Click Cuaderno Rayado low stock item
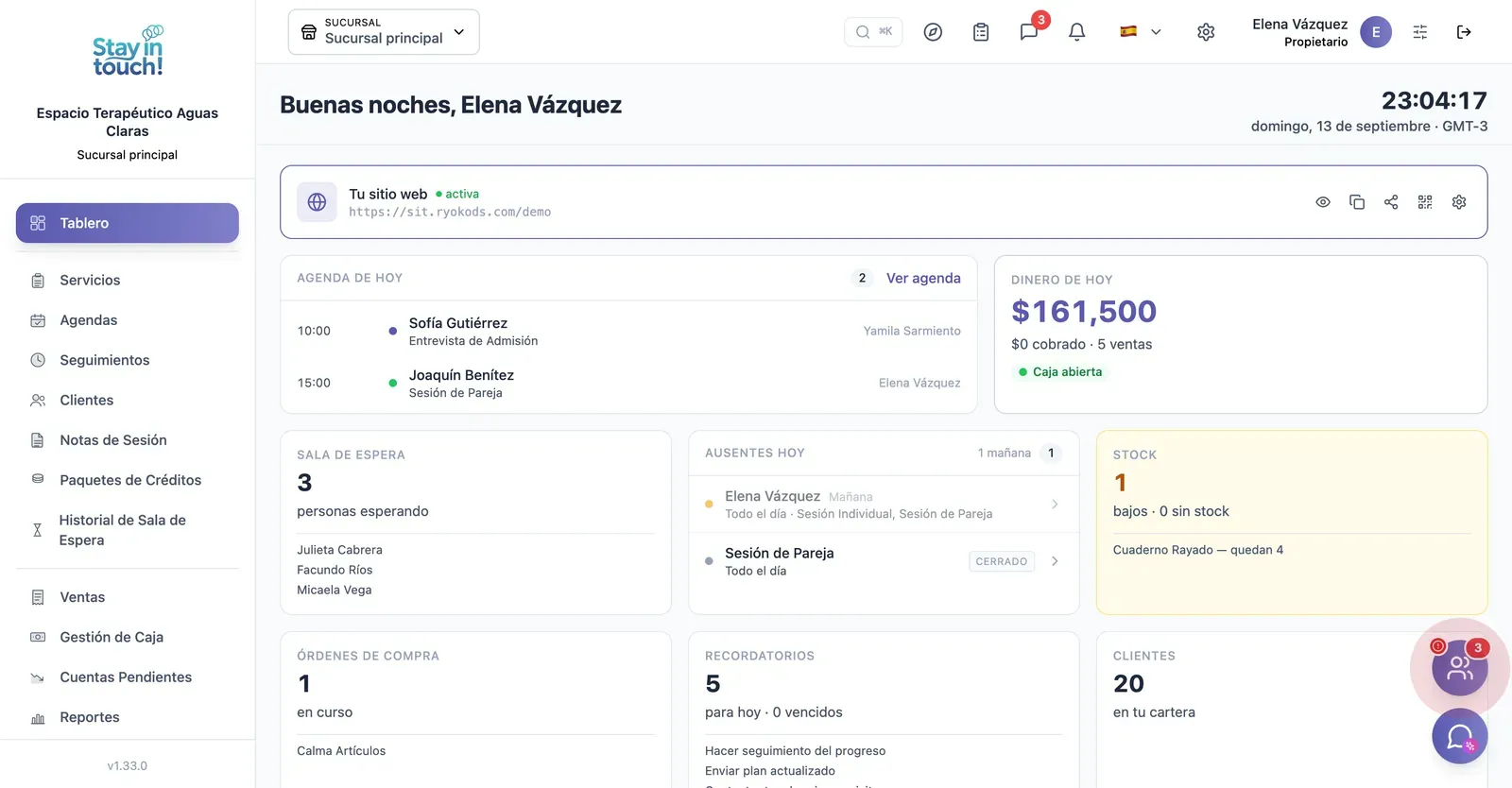Image resolution: width=1512 pixels, height=788 pixels. (1197, 550)
